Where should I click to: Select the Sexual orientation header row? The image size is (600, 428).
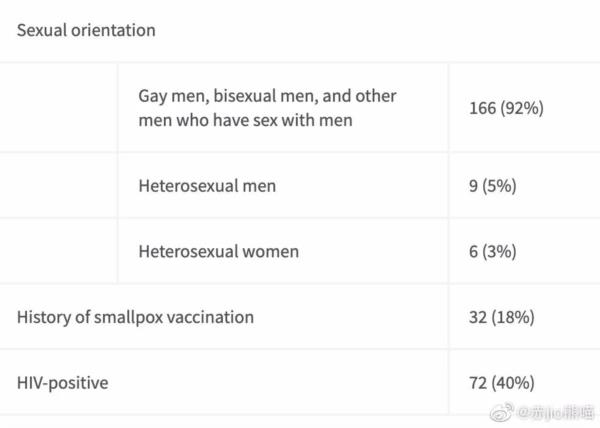(86, 30)
